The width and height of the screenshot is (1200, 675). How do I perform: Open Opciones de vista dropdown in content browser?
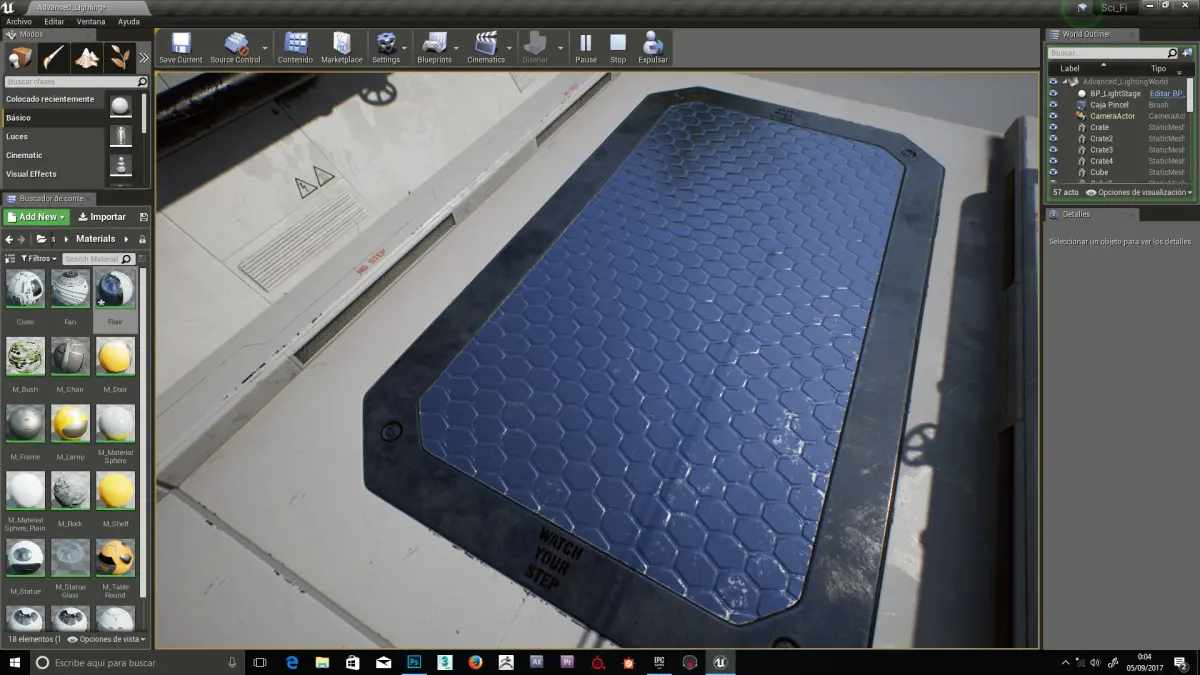pos(108,639)
